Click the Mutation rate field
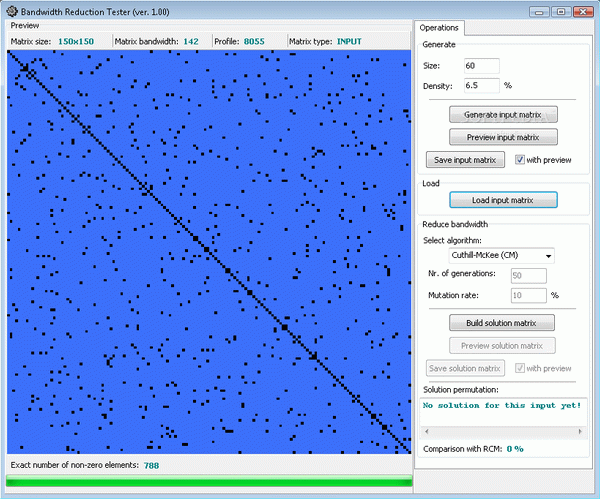 529,295
